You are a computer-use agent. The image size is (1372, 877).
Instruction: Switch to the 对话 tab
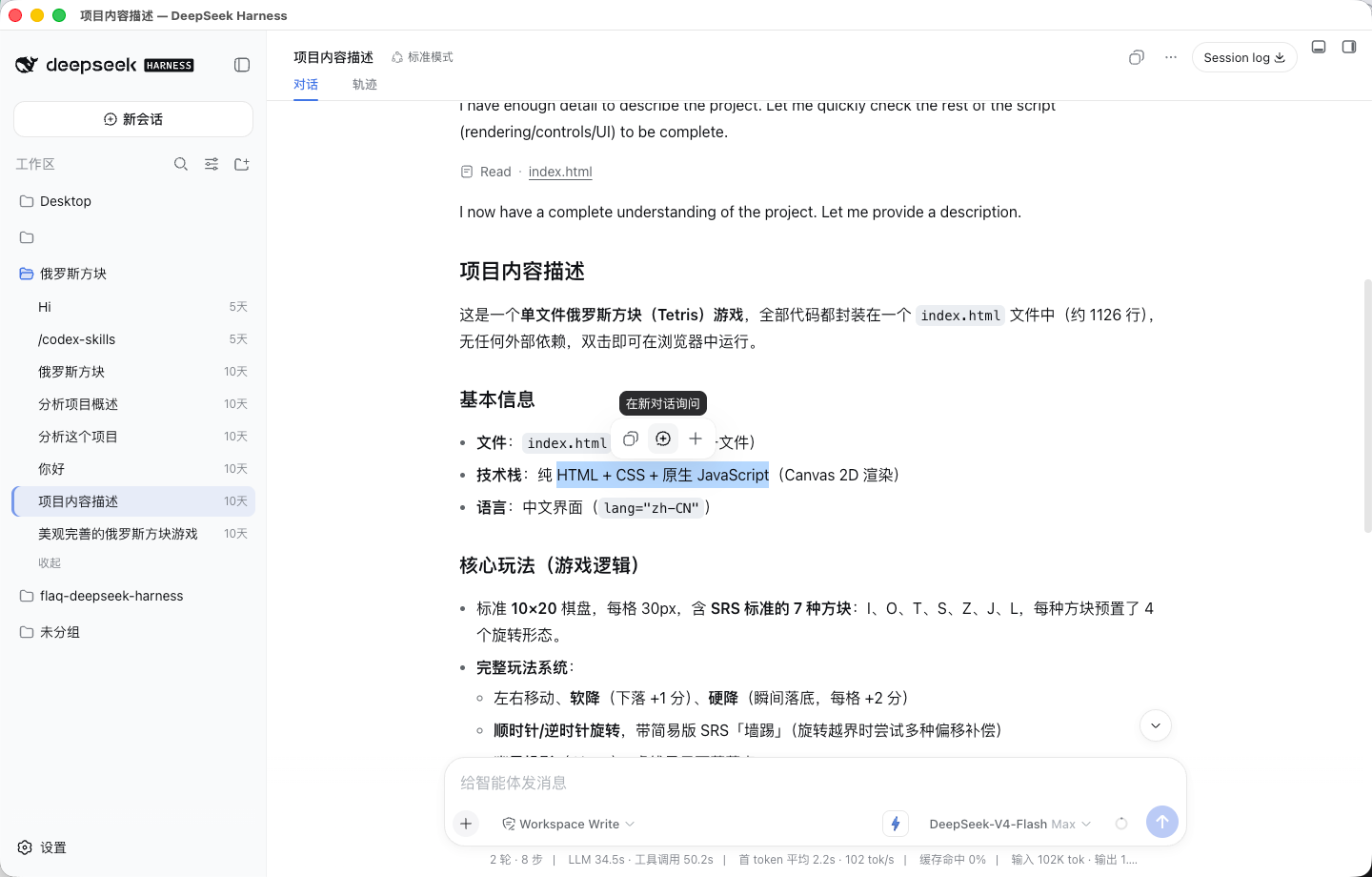click(306, 85)
